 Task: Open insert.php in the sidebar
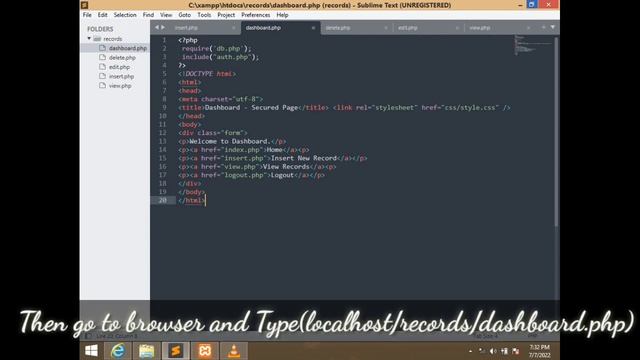121,76
